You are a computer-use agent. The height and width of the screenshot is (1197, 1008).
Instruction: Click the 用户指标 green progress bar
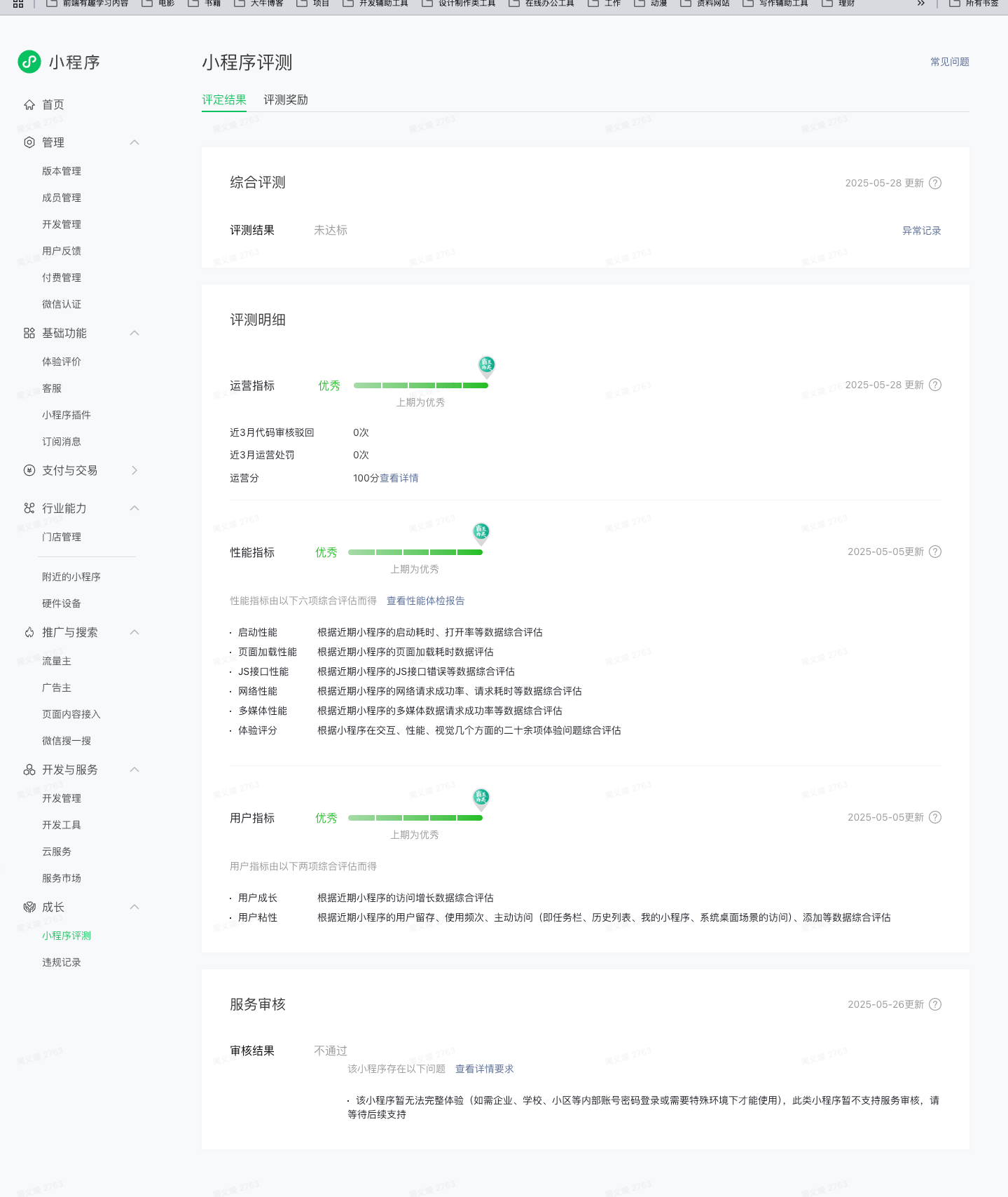415,818
